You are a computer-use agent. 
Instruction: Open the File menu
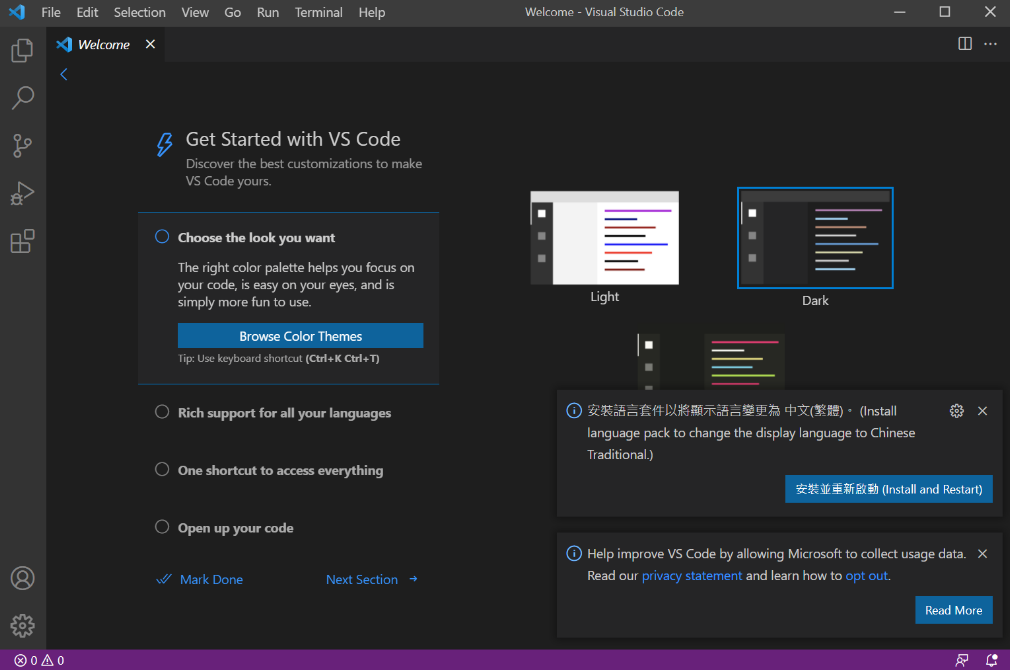51,12
